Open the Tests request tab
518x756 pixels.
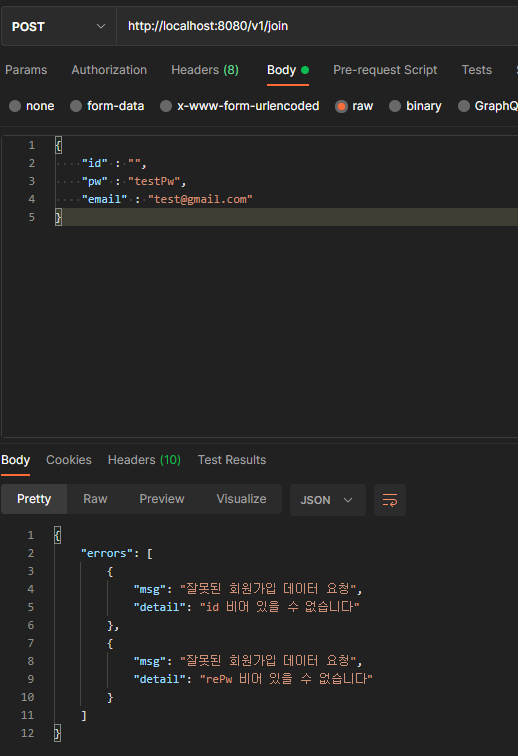pyautogui.click(x=477, y=70)
